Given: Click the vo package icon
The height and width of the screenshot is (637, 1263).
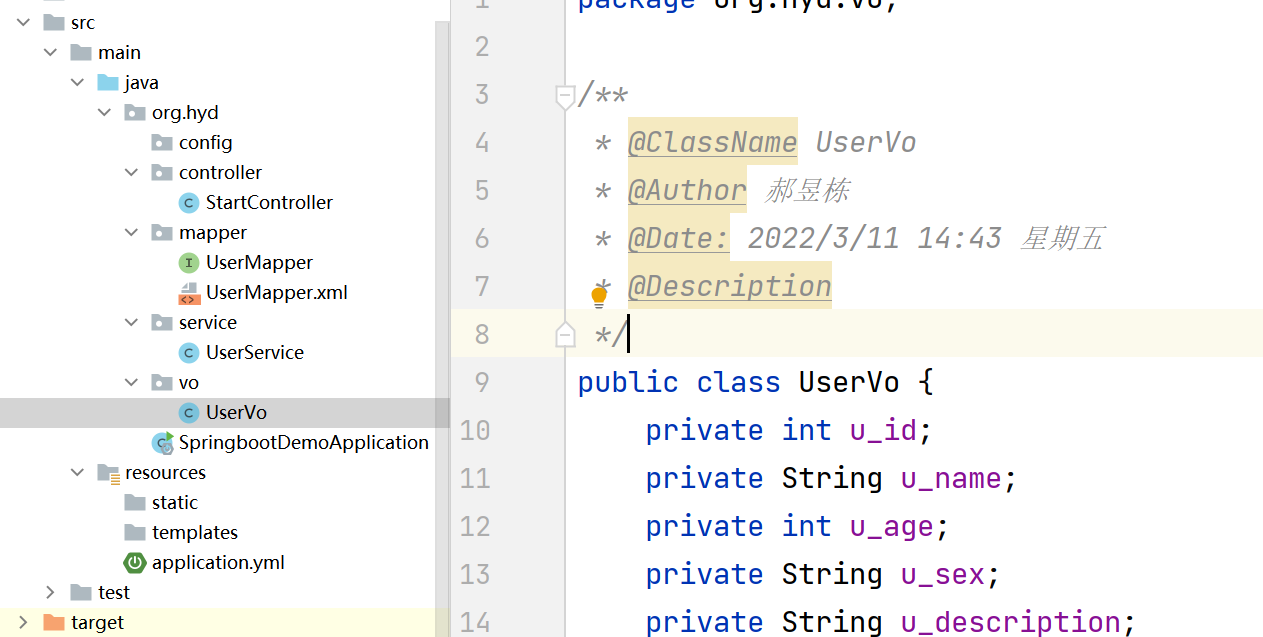Looking at the screenshot, I should click(x=162, y=382).
